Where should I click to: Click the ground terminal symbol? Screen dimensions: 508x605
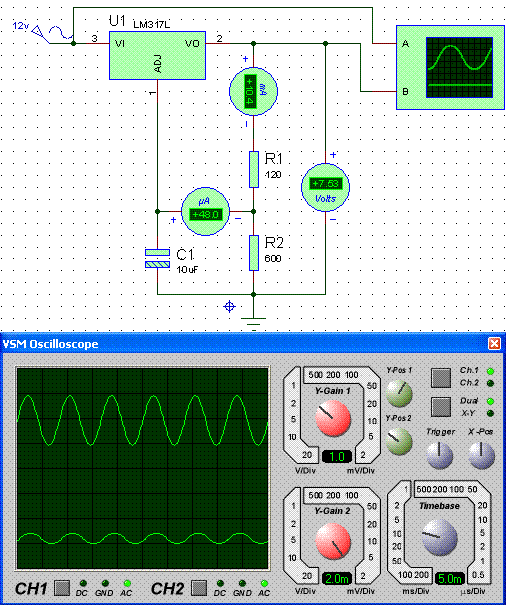[253, 322]
